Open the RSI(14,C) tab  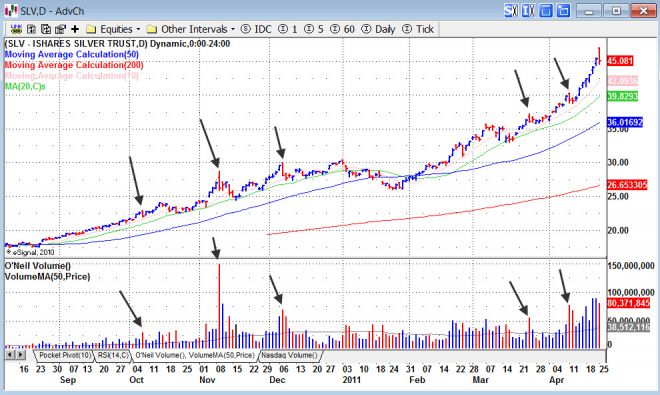click(113, 355)
